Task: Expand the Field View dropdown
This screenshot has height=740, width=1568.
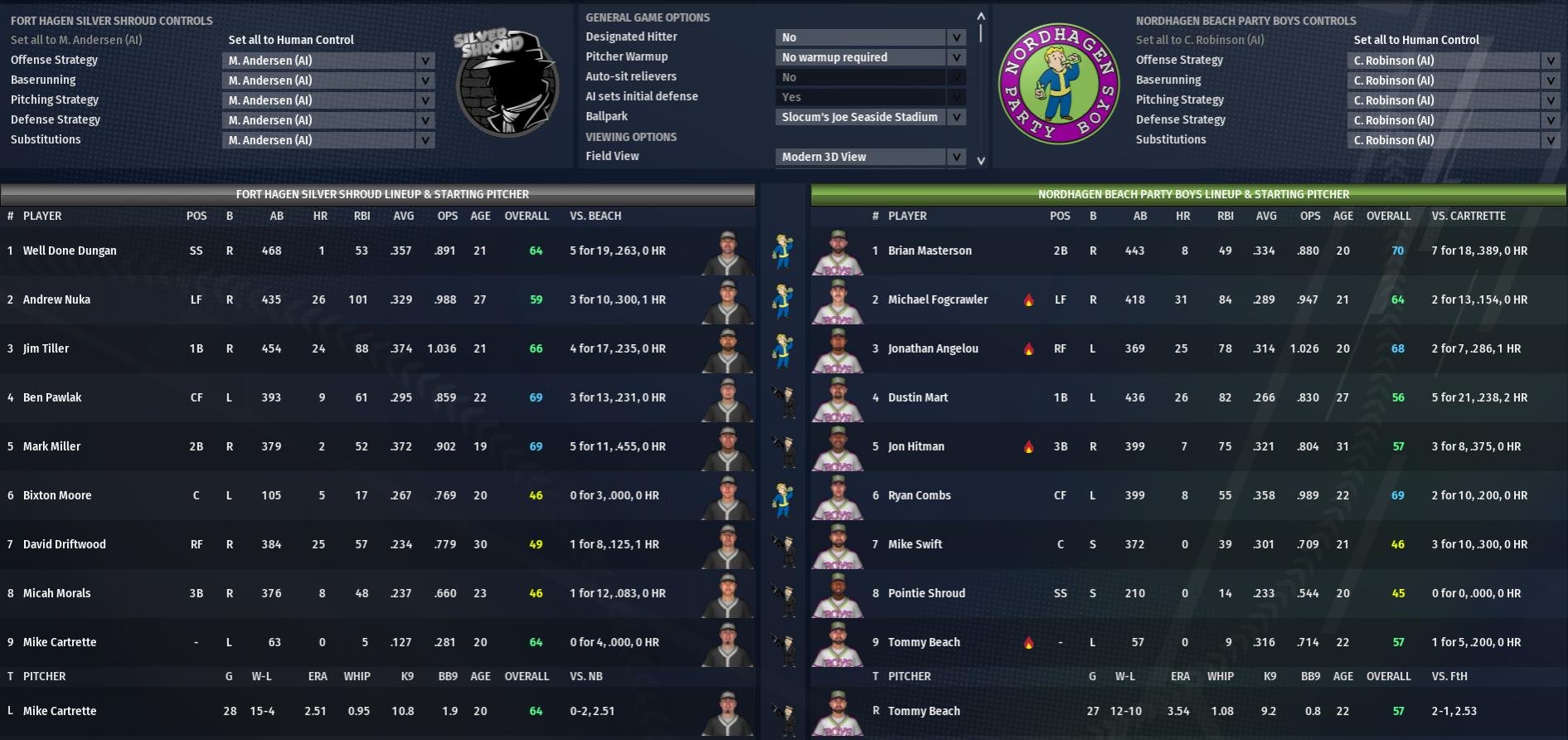Action: point(871,157)
